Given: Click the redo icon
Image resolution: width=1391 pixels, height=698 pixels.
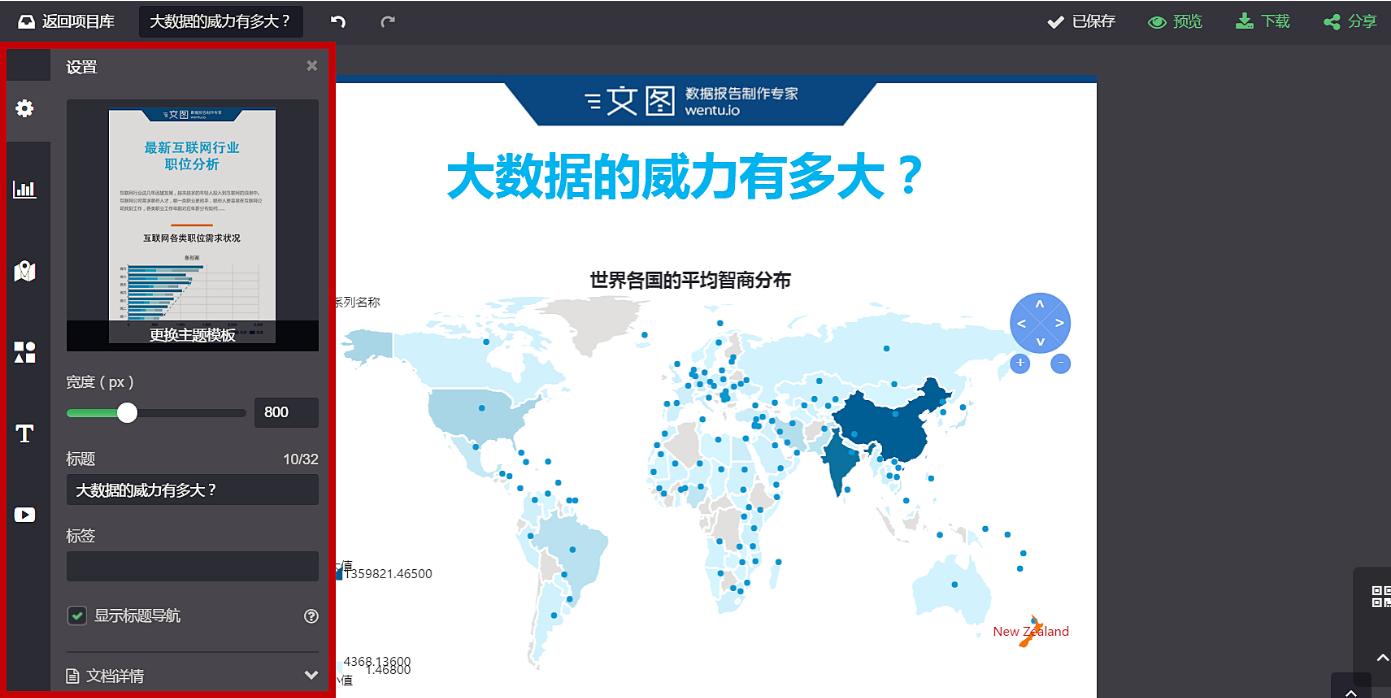Looking at the screenshot, I should click(x=387, y=21).
